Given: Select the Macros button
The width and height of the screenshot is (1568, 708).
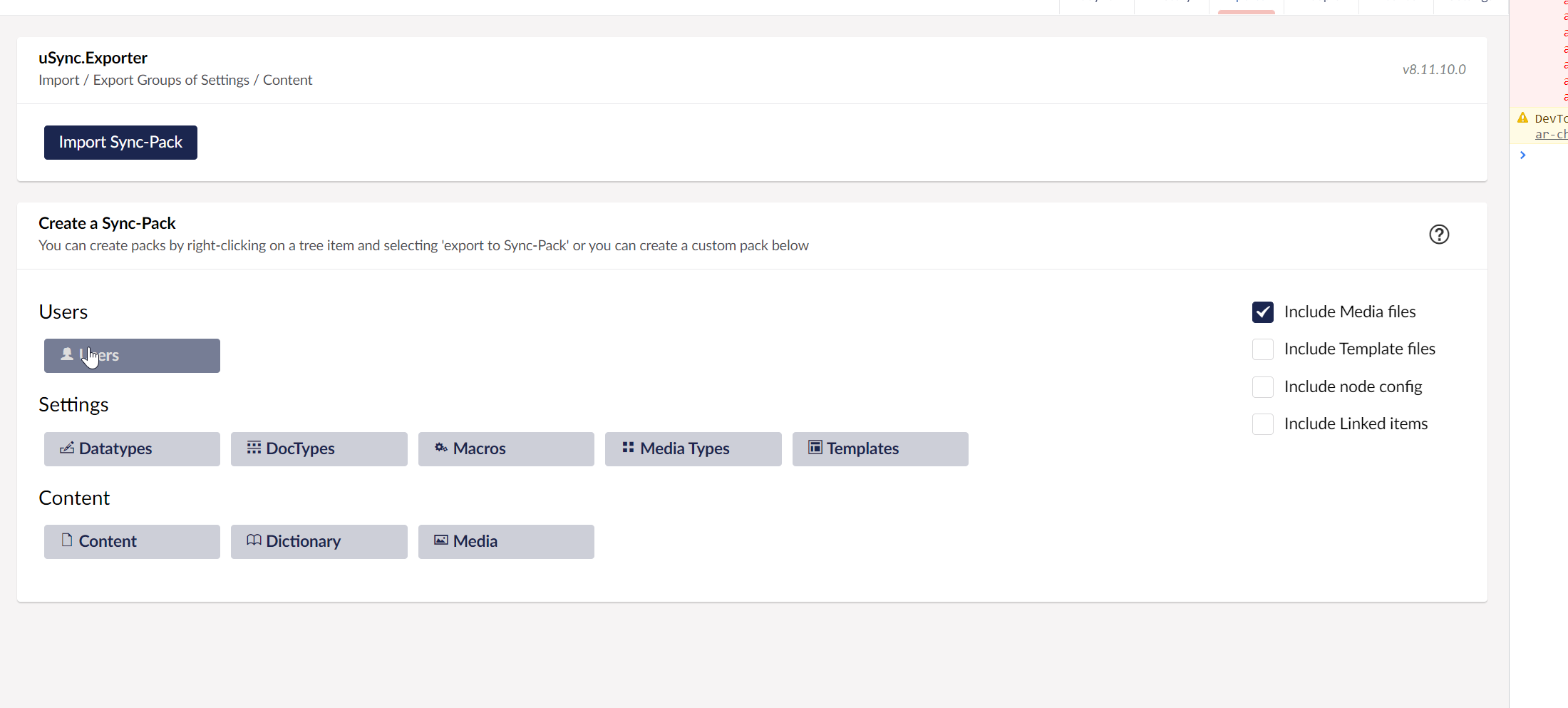Looking at the screenshot, I should 506,449.
